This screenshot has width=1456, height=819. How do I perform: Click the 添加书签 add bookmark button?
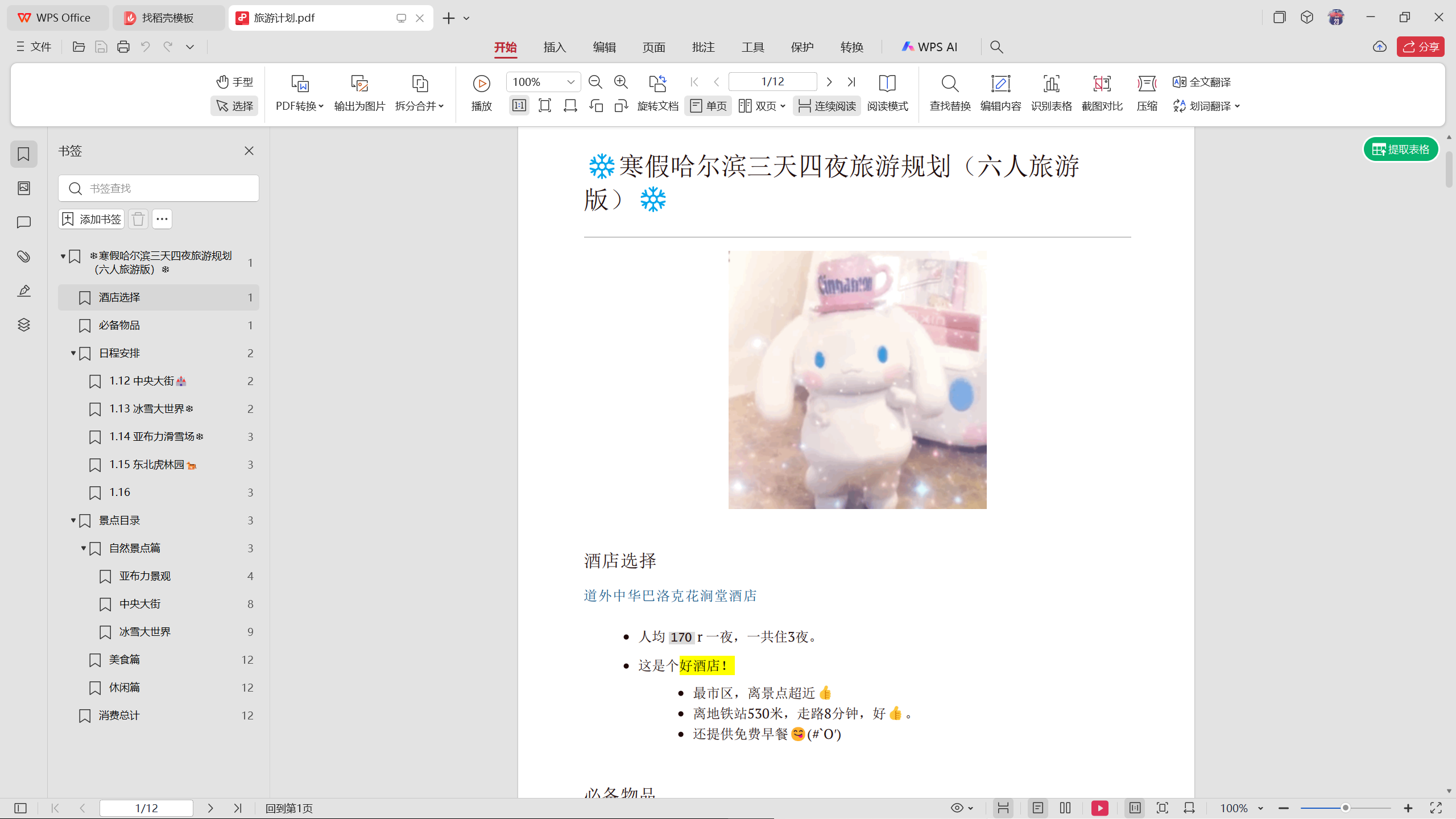coord(91,219)
